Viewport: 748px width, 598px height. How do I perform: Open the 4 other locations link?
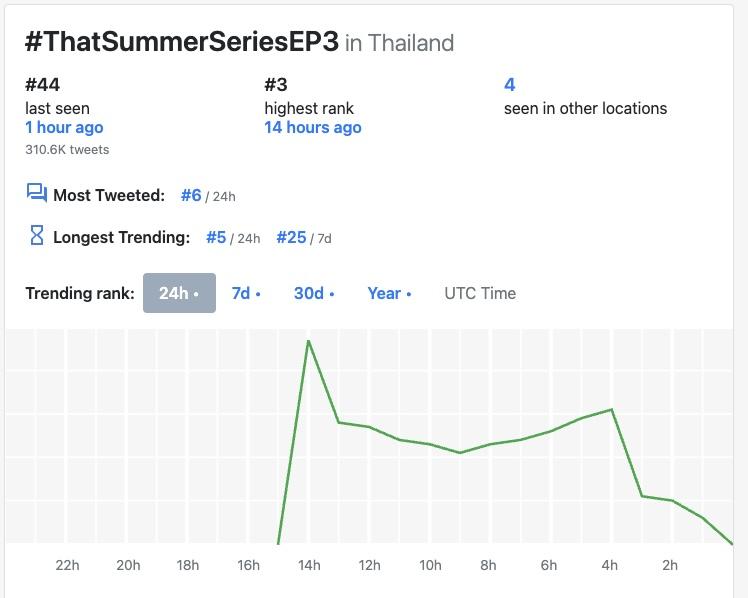click(510, 85)
